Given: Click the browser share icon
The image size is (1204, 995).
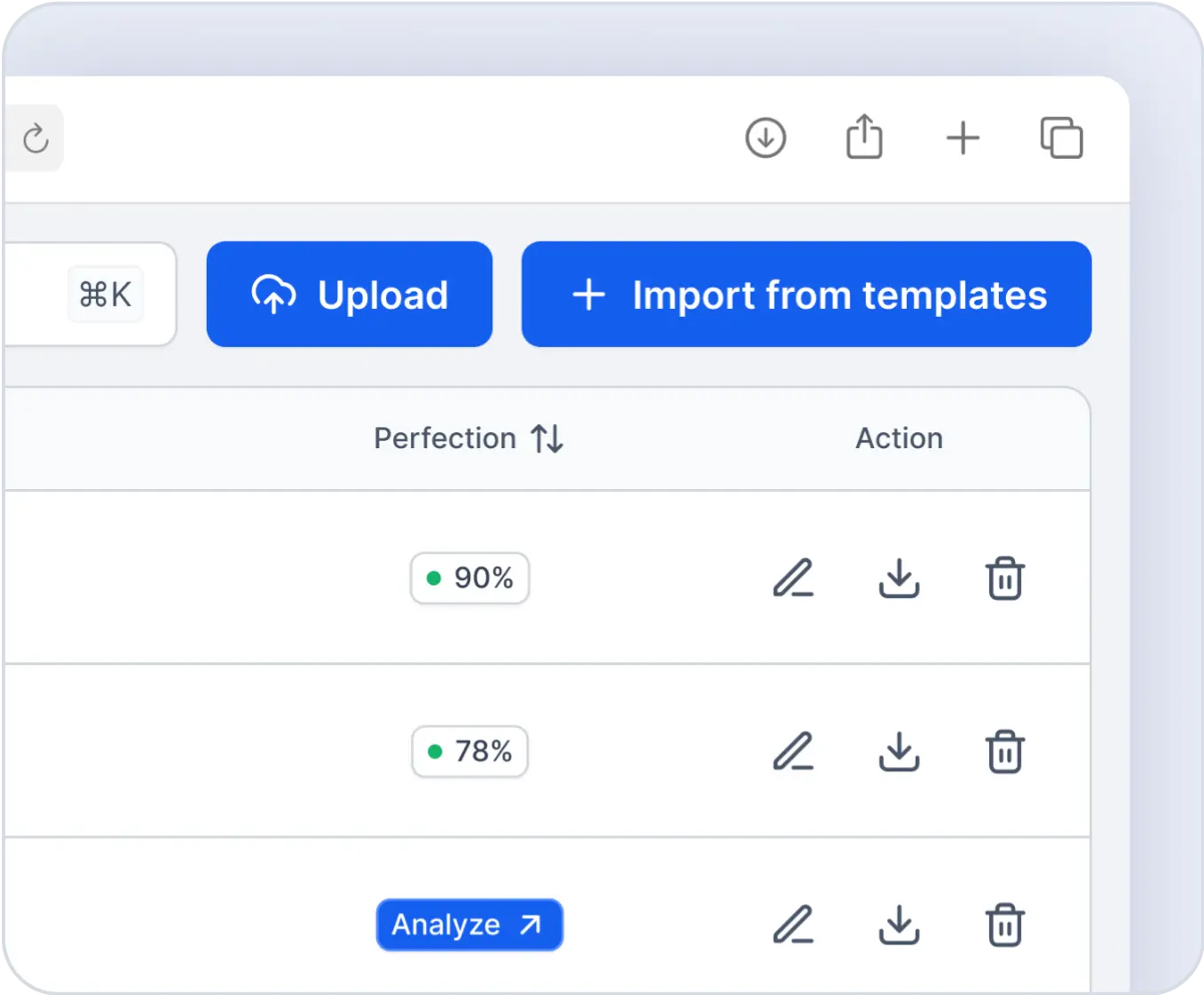Looking at the screenshot, I should [863, 138].
